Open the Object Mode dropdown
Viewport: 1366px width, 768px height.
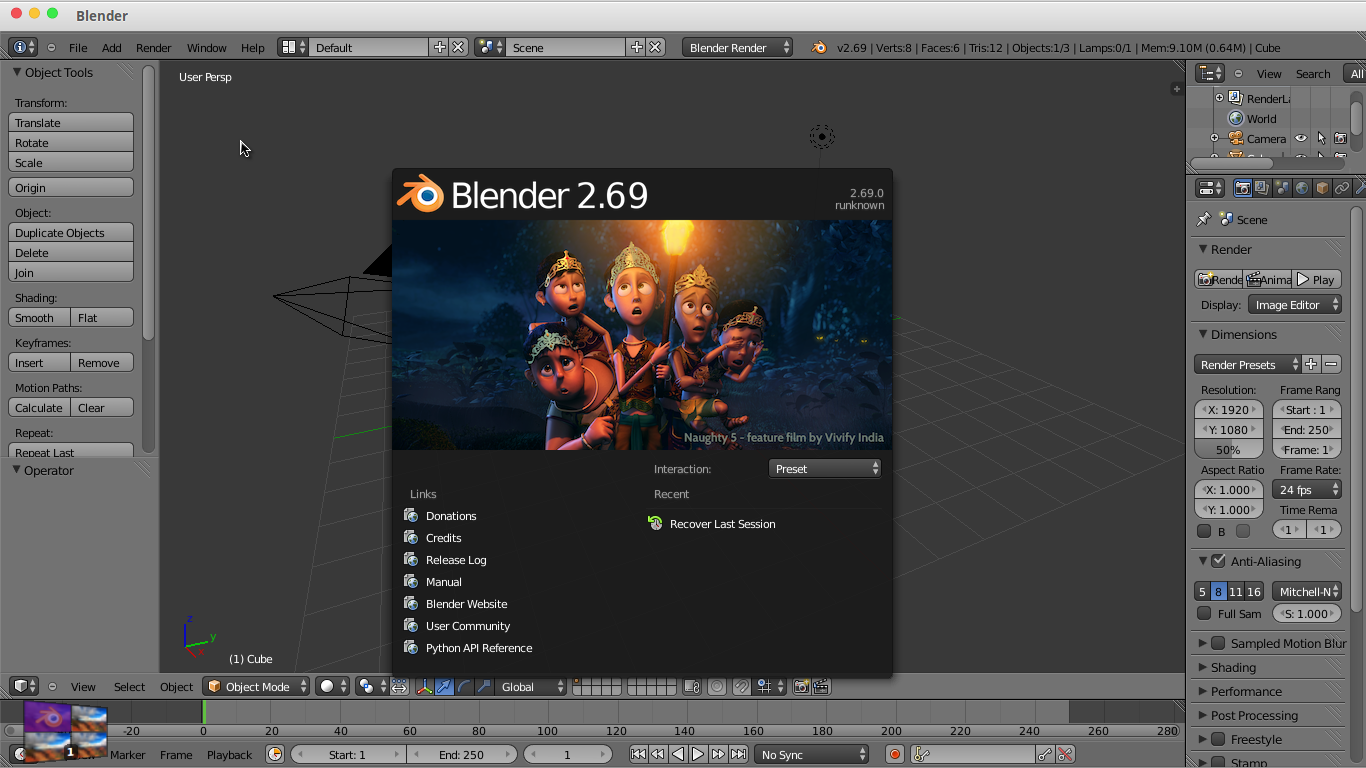pos(256,687)
